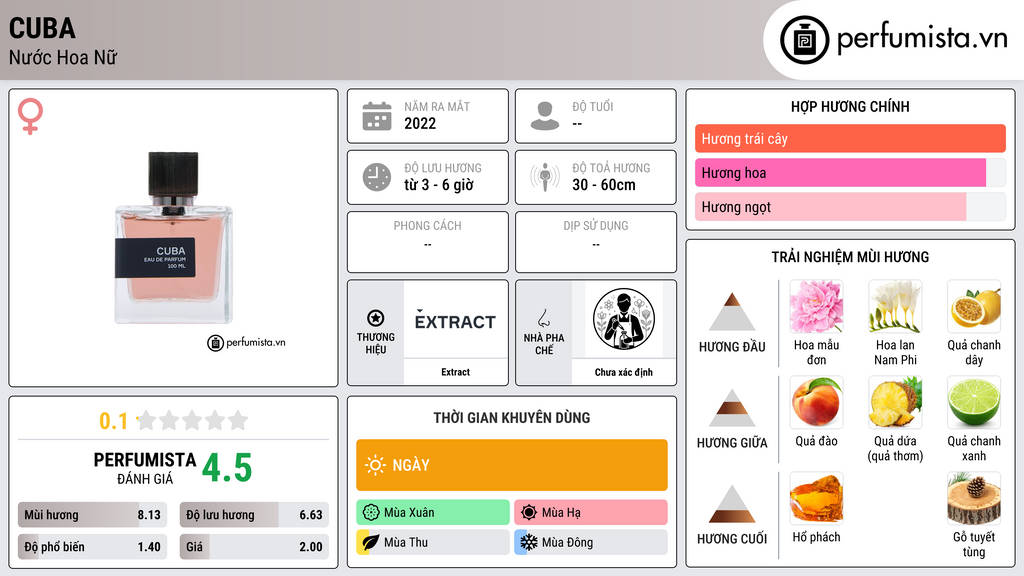Viewport: 1024px width, 576px height.
Task: Click the Nước Hoa Nữ subtitle
Action: 63,57
